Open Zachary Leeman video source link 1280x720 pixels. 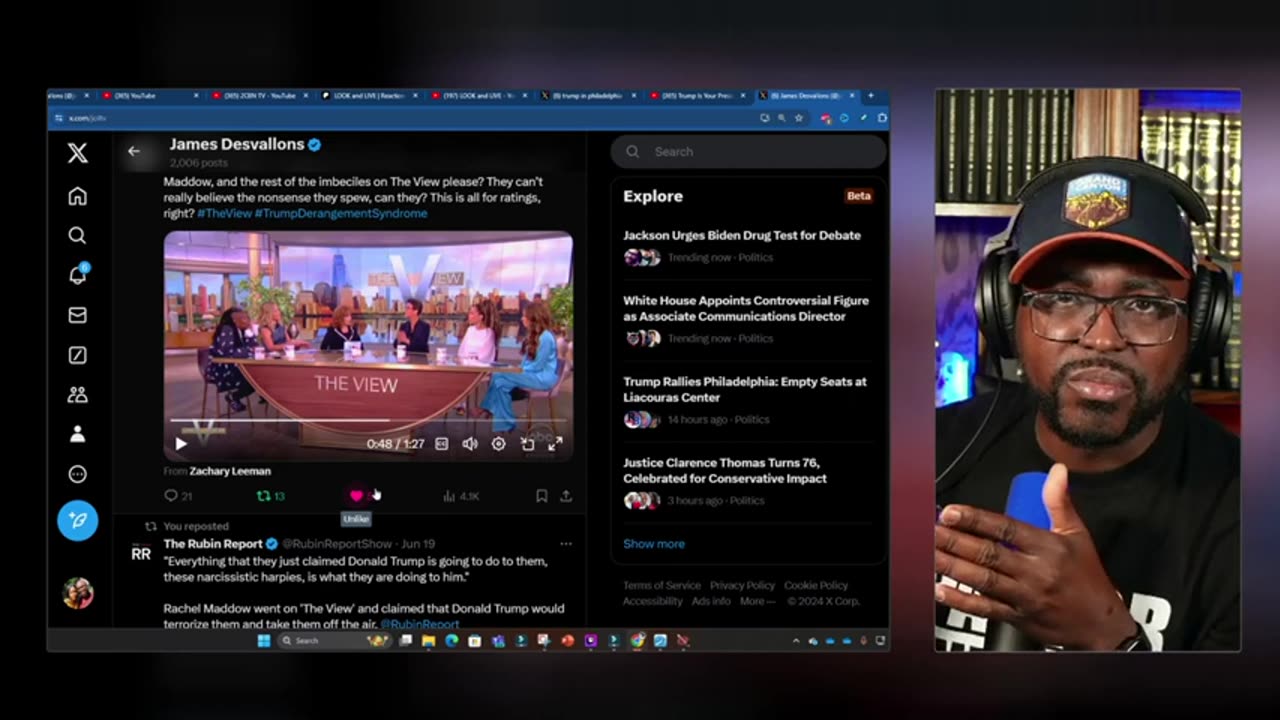(x=230, y=471)
